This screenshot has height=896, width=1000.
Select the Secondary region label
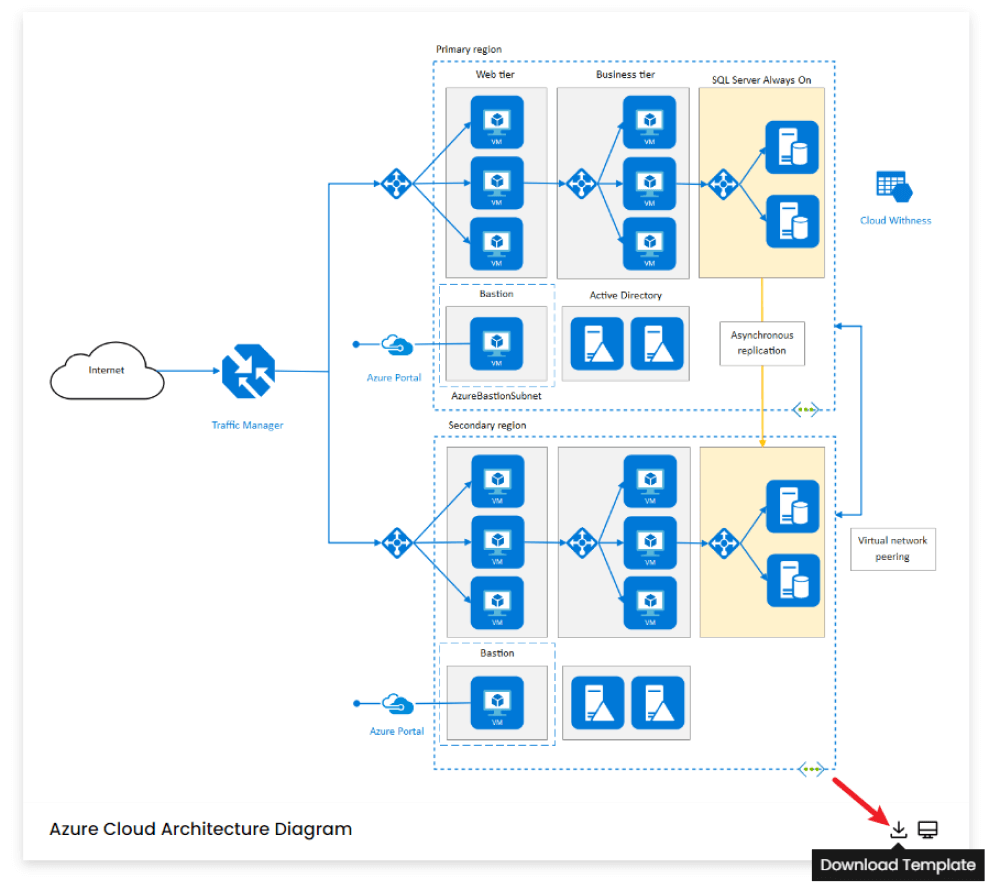pyautogui.click(x=487, y=425)
